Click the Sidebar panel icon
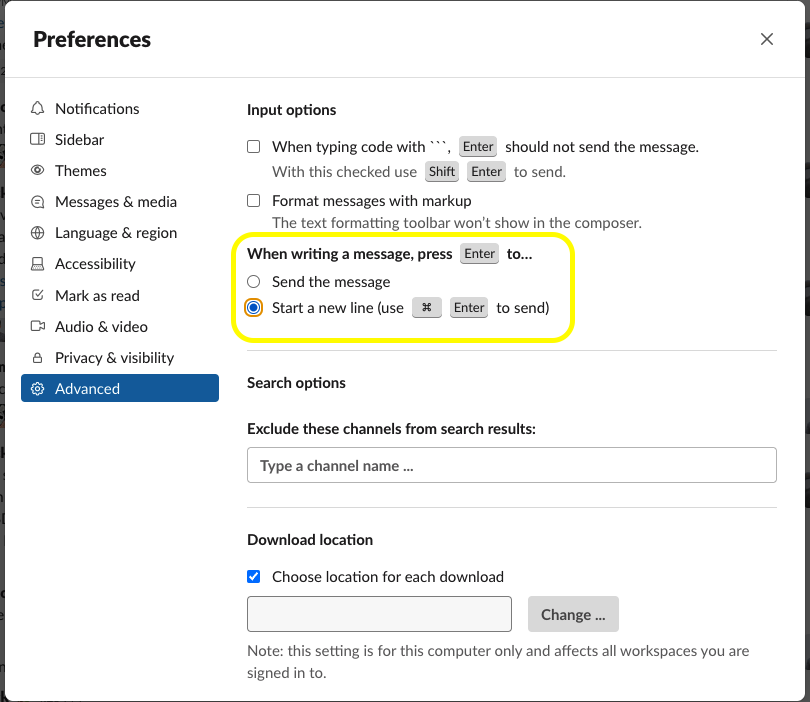This screenshot has width=810, height=702. [38, 139]
